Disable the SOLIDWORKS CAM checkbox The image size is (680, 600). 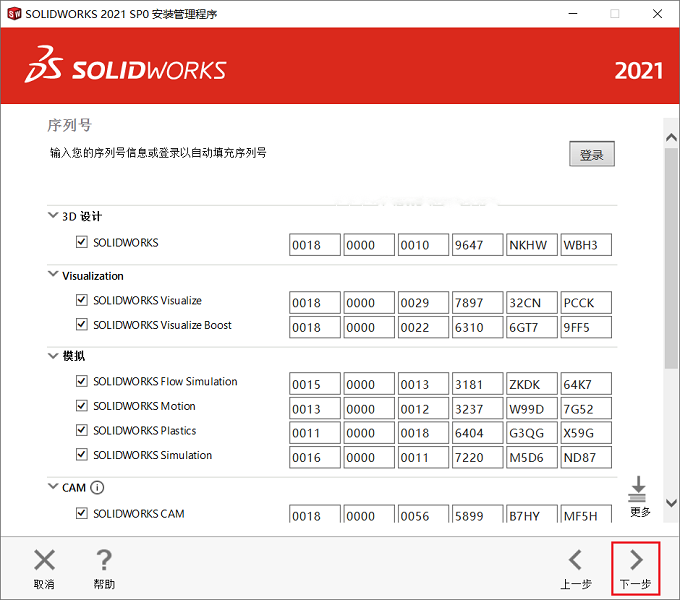(82, 513)
